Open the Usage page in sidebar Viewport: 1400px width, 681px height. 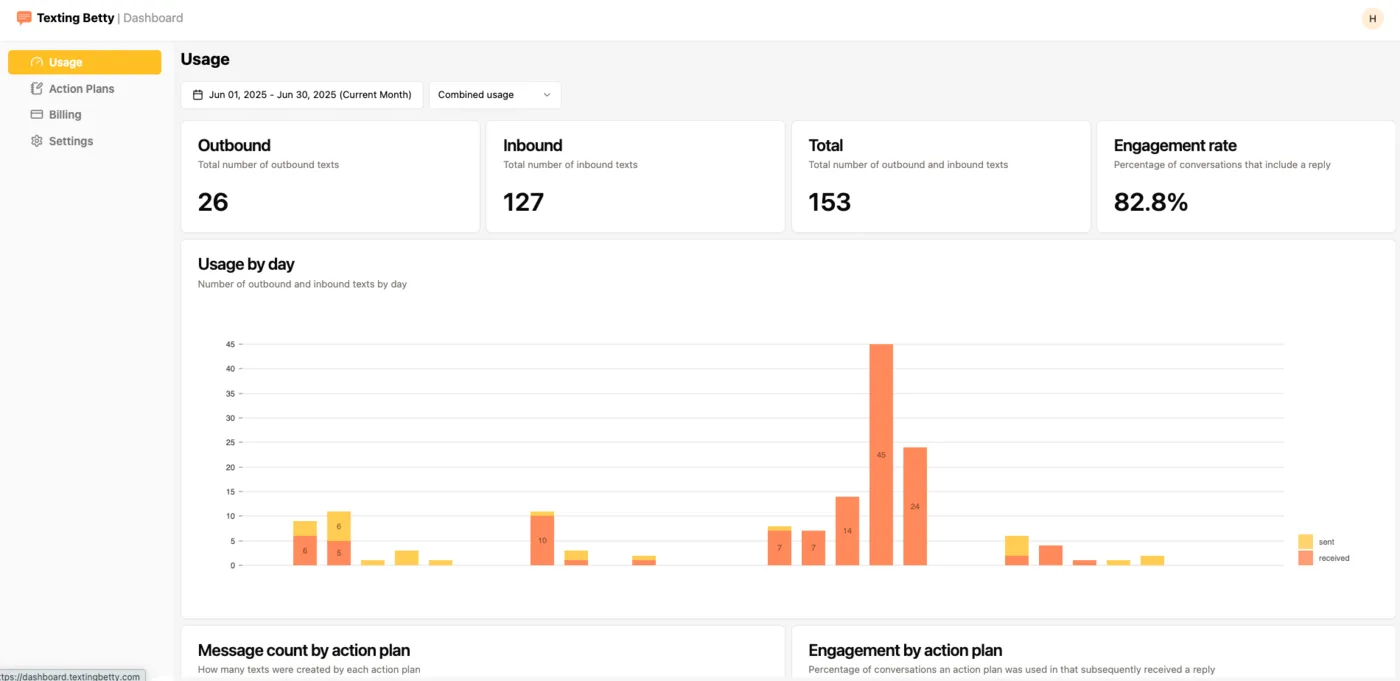tap(84, 62)
